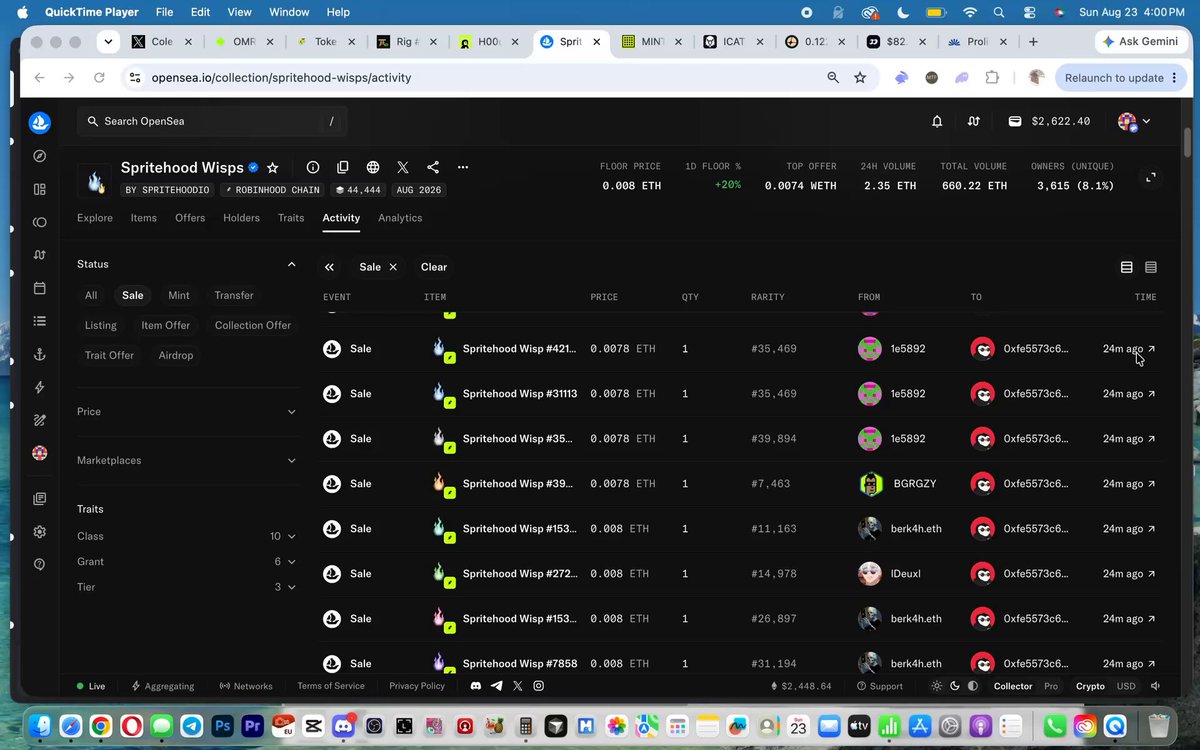Expand the Grant trait filter
This screenshot has height=750, width=1200.
point(187,561)
